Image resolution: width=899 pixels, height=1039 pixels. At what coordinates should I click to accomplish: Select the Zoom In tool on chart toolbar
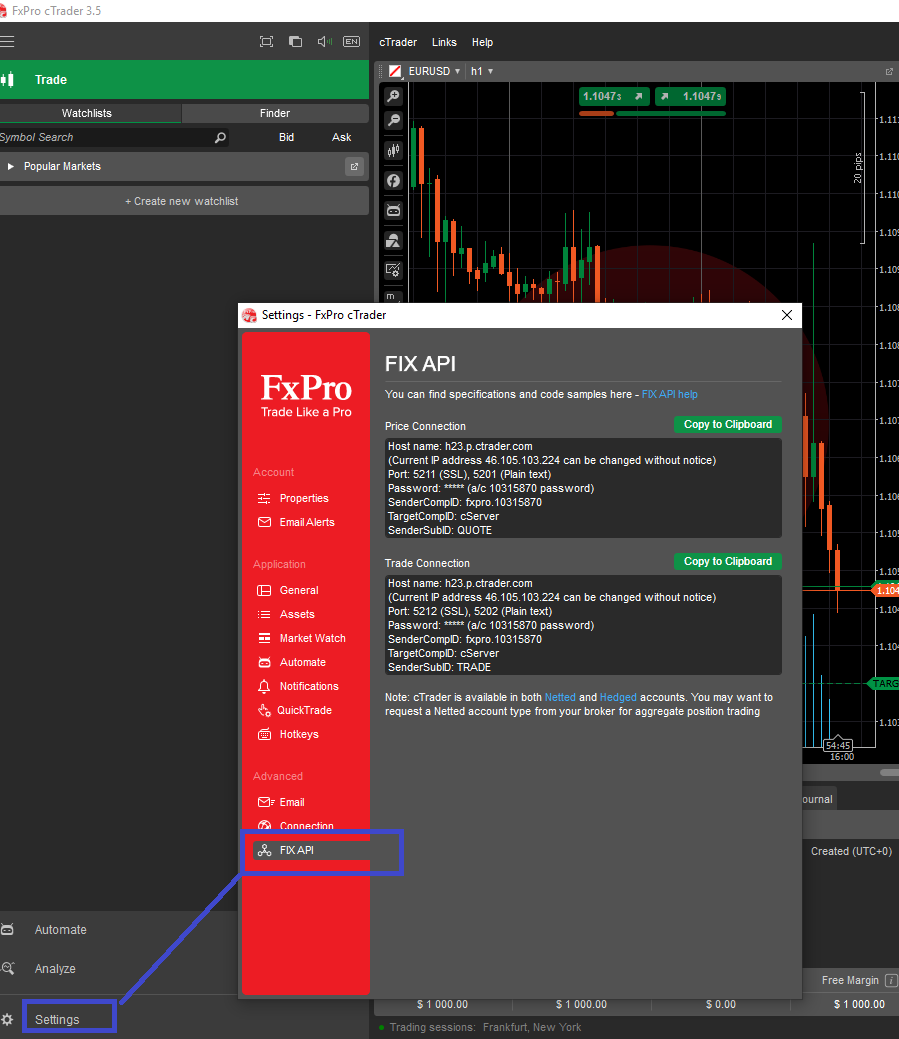click(x=392, y=96)
